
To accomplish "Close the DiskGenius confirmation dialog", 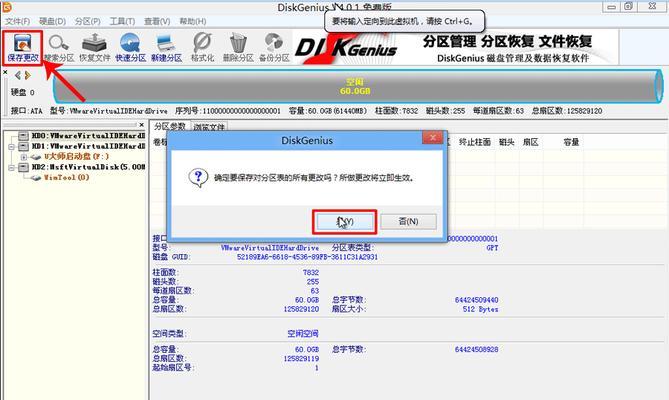I will [432, 137].
